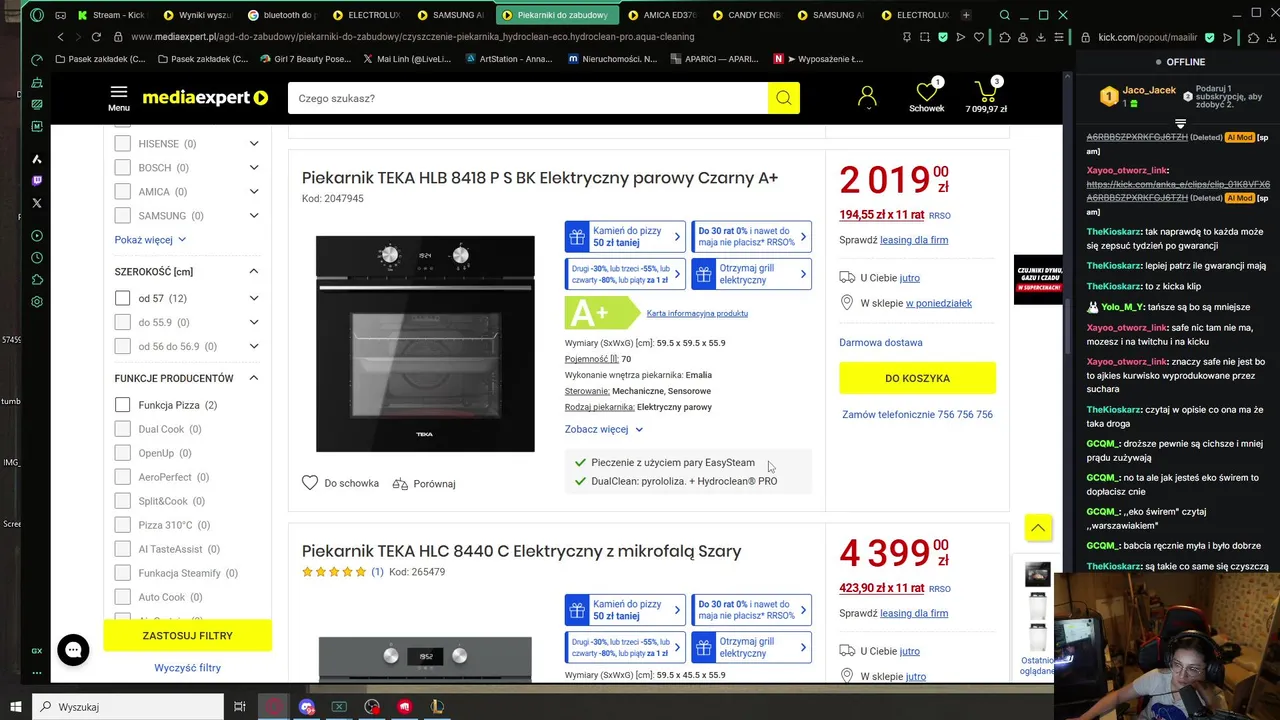Collapse the SZEROKOŚĆ [cm] filter section
1280x720 pixels.
(254, 271)
